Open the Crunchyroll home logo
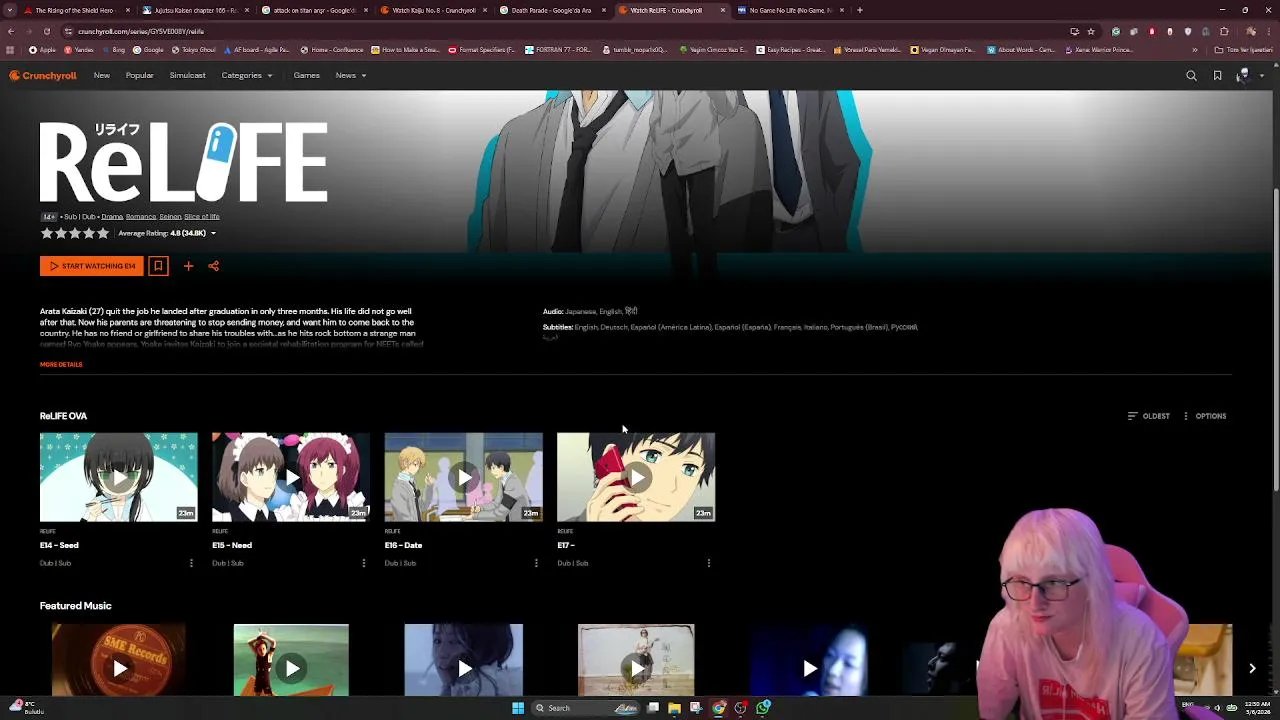The image size is (1280, 720). (x=43, y=75)
